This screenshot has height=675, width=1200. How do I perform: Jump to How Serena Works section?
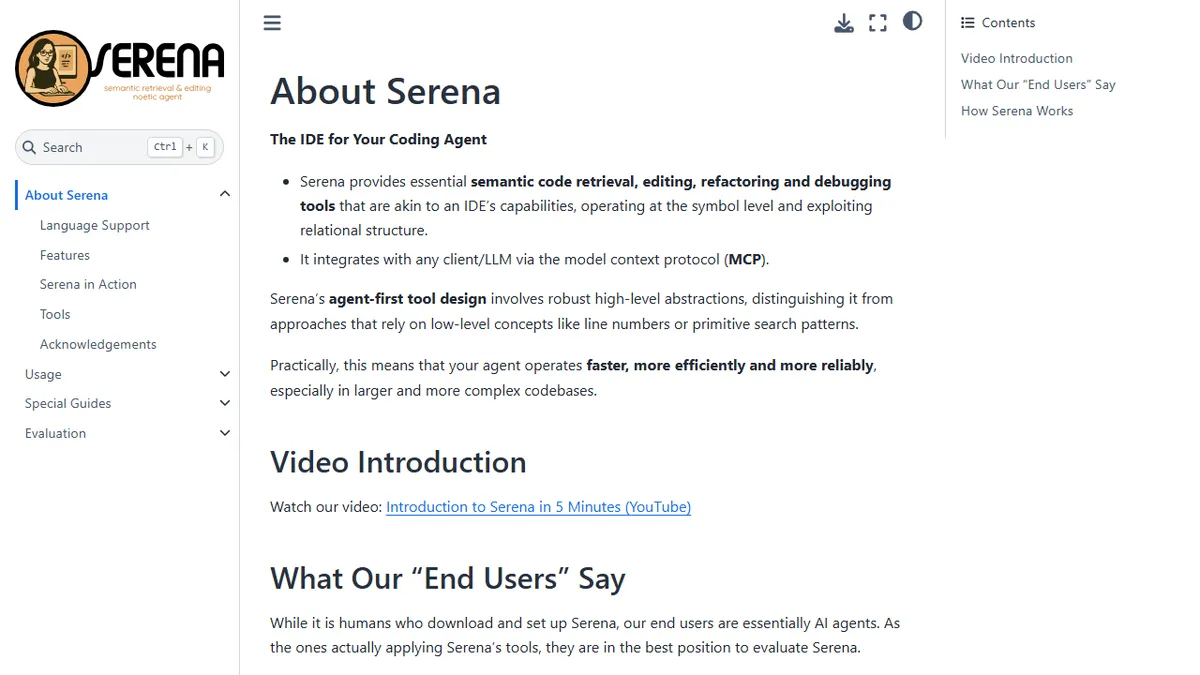pyautogui.click(x=1017, y=111)
